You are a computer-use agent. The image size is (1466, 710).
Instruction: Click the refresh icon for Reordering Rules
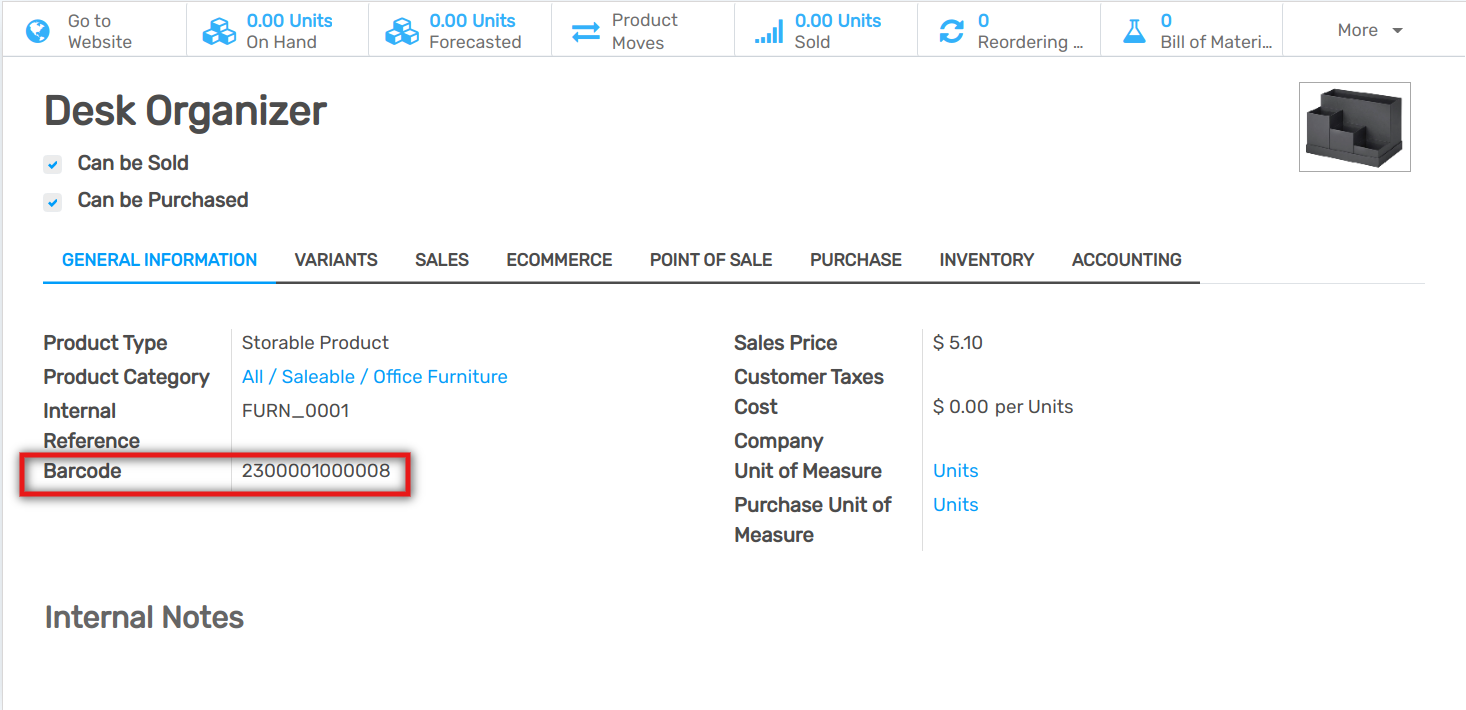pyautogui.click(x=951, y=31)
